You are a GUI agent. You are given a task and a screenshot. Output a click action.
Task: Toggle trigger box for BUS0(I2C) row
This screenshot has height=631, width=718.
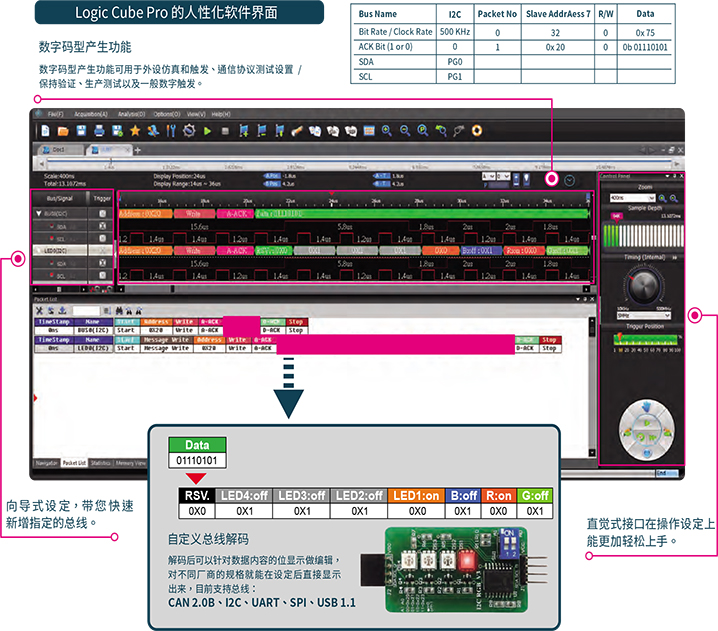click(102, 213)
